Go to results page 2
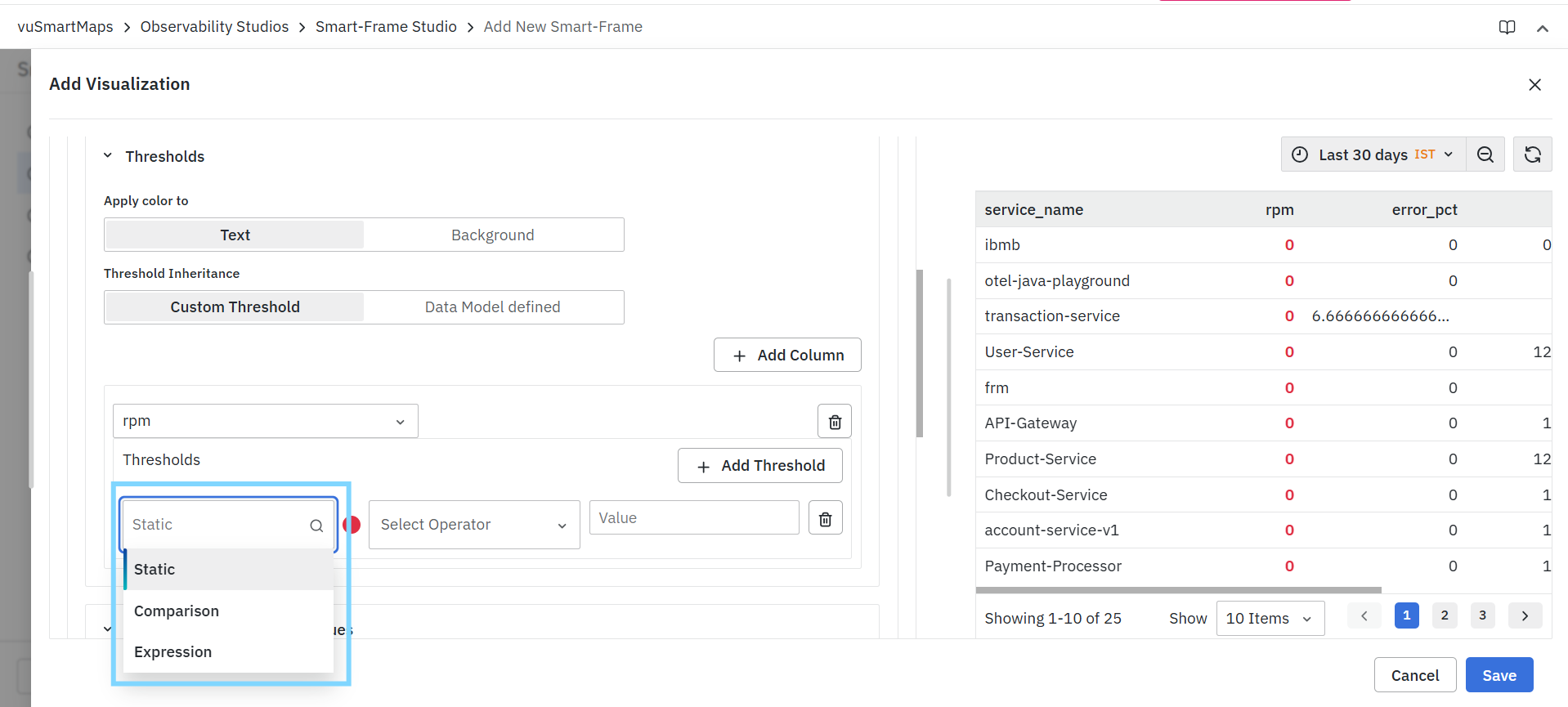The height and width of the screenshot is (707, 1568). click(x=1445, y=615)
